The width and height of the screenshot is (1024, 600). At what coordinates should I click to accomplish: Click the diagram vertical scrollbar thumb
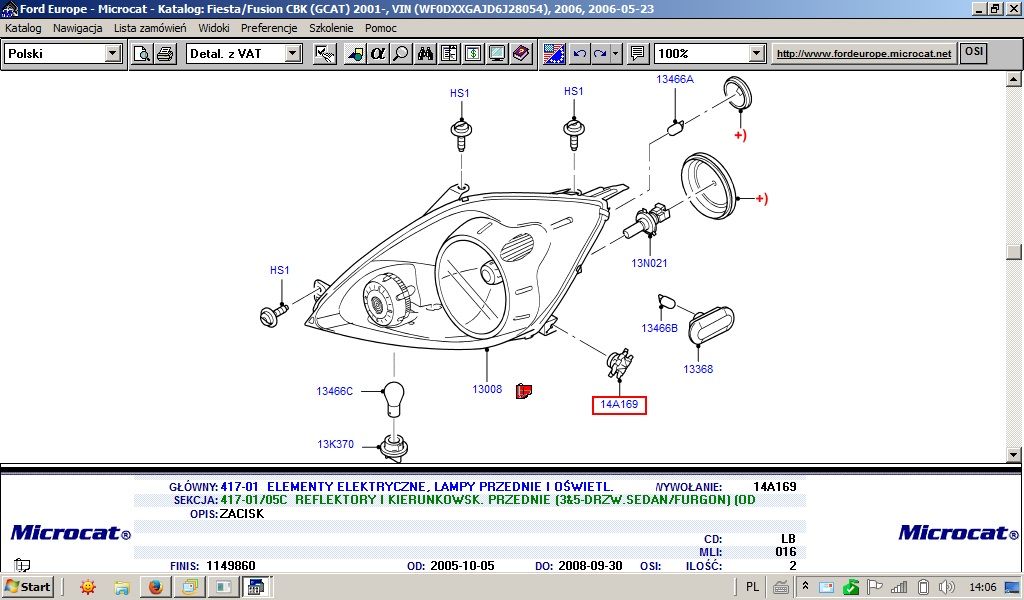click(x=1014, y=252)
